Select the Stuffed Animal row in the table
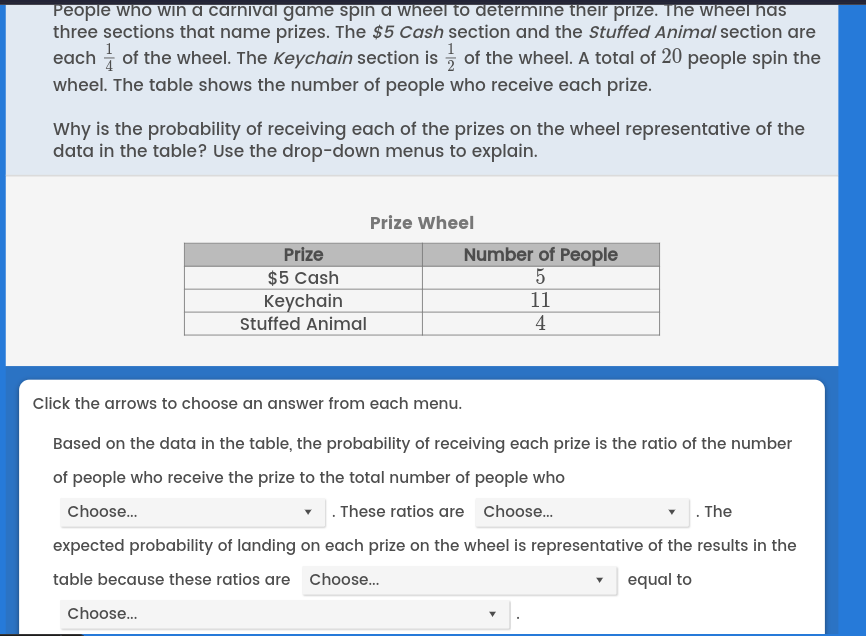This screenshot has width=866, height=636. tap(303, 323)
